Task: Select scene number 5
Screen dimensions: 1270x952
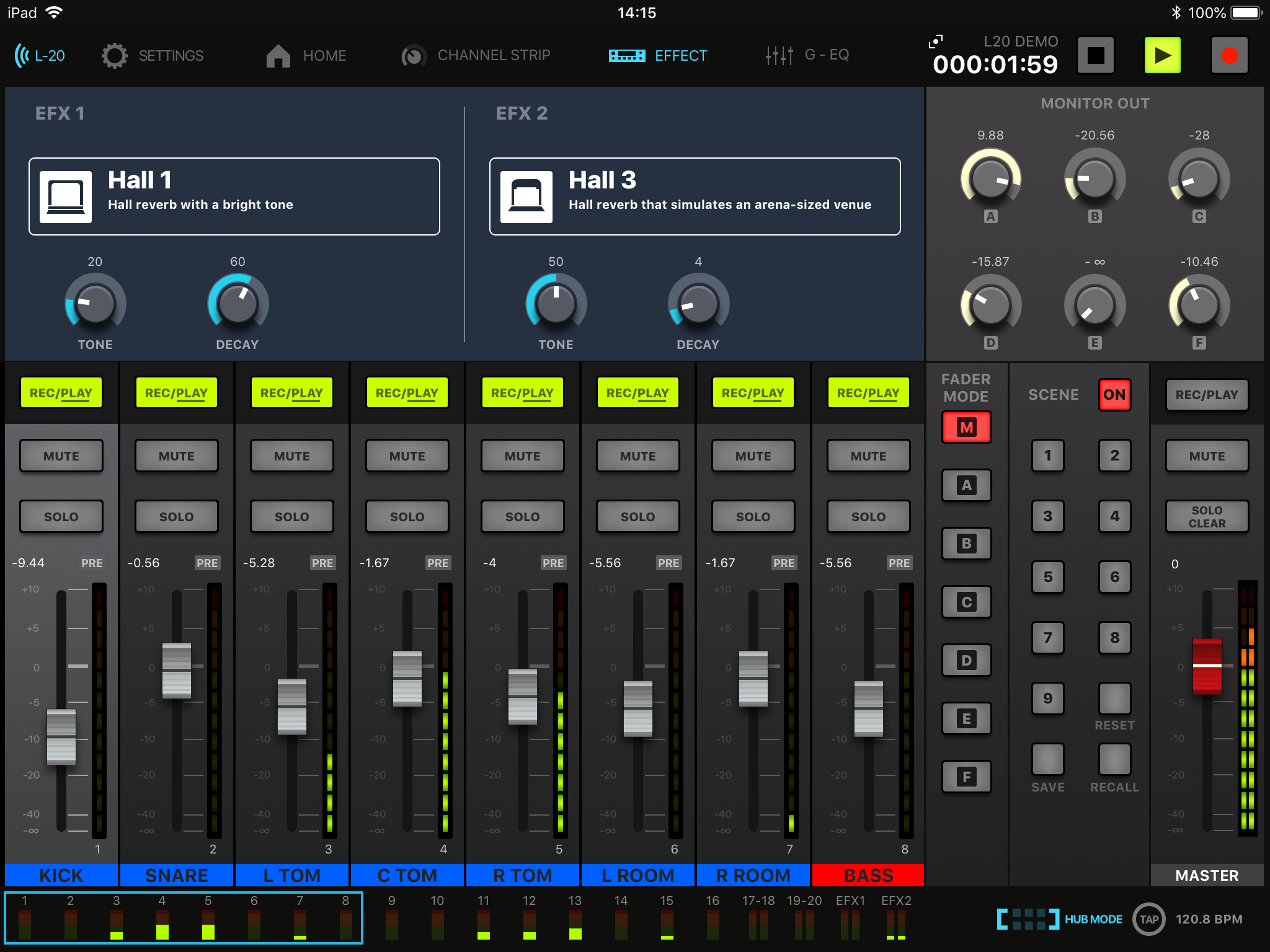Action: [x=1047, y=577]
